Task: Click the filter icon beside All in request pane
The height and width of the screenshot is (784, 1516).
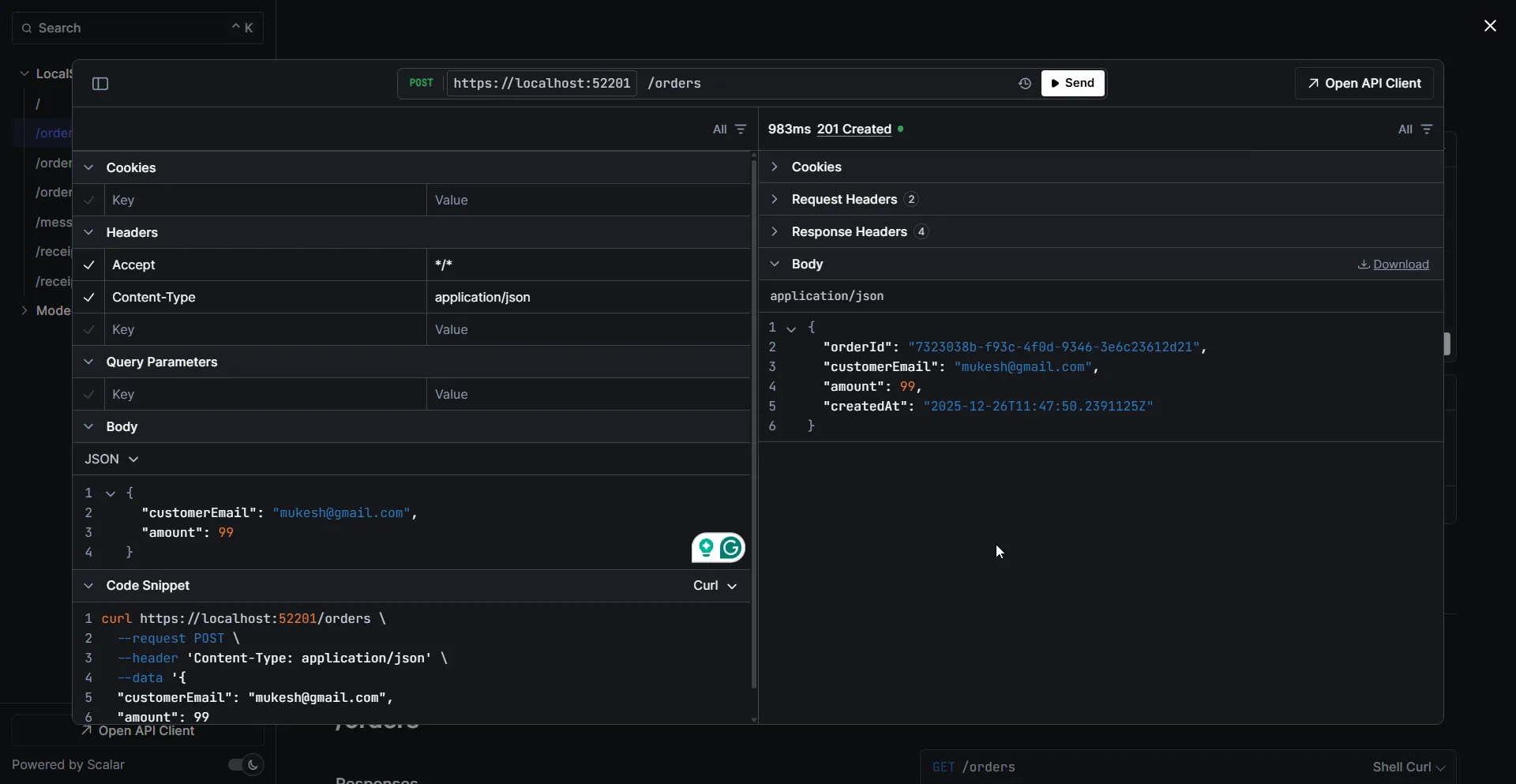Action: (x=741, y=129)
